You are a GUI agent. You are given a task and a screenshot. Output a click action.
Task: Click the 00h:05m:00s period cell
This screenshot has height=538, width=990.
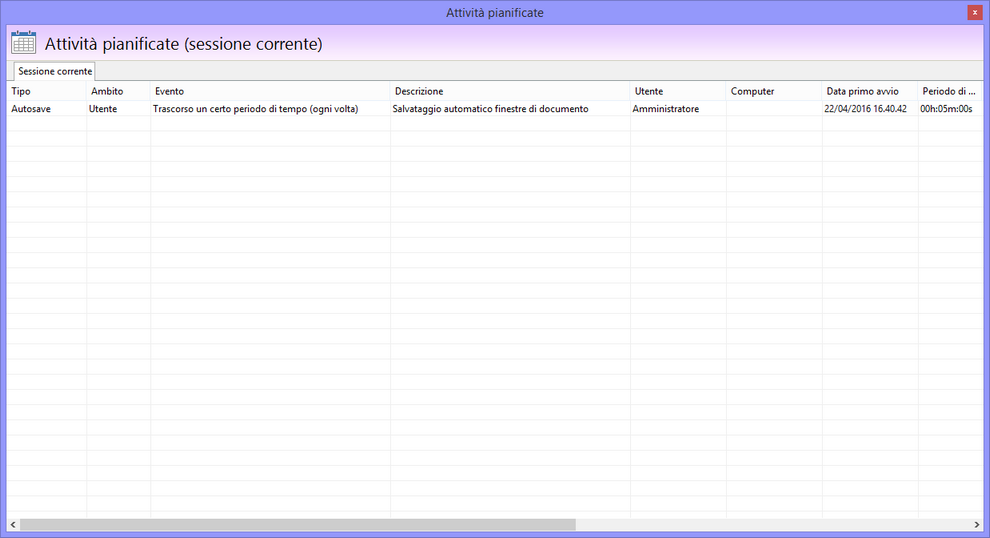946,109
